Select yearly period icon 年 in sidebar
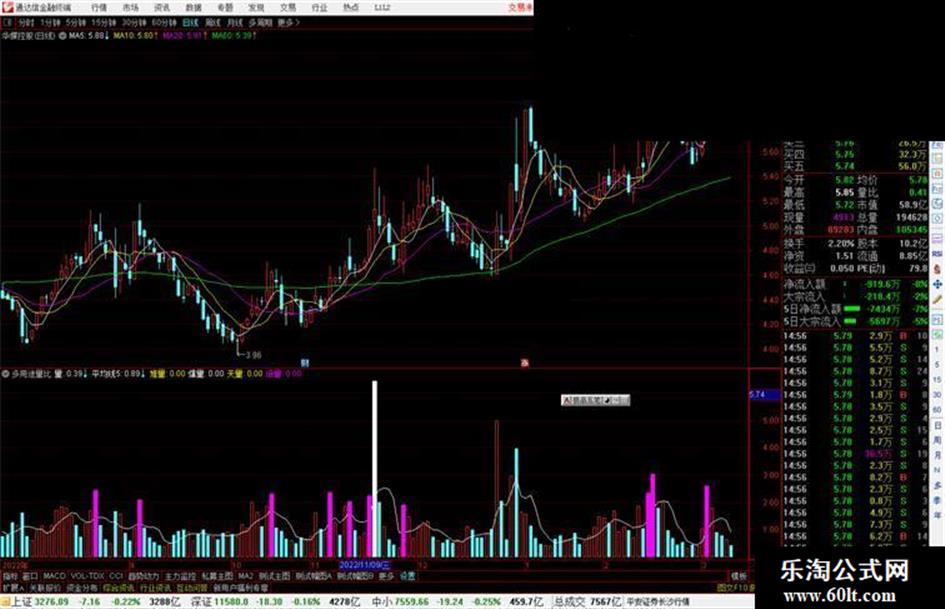The image size is (945, 609). (x=937, y=515)
